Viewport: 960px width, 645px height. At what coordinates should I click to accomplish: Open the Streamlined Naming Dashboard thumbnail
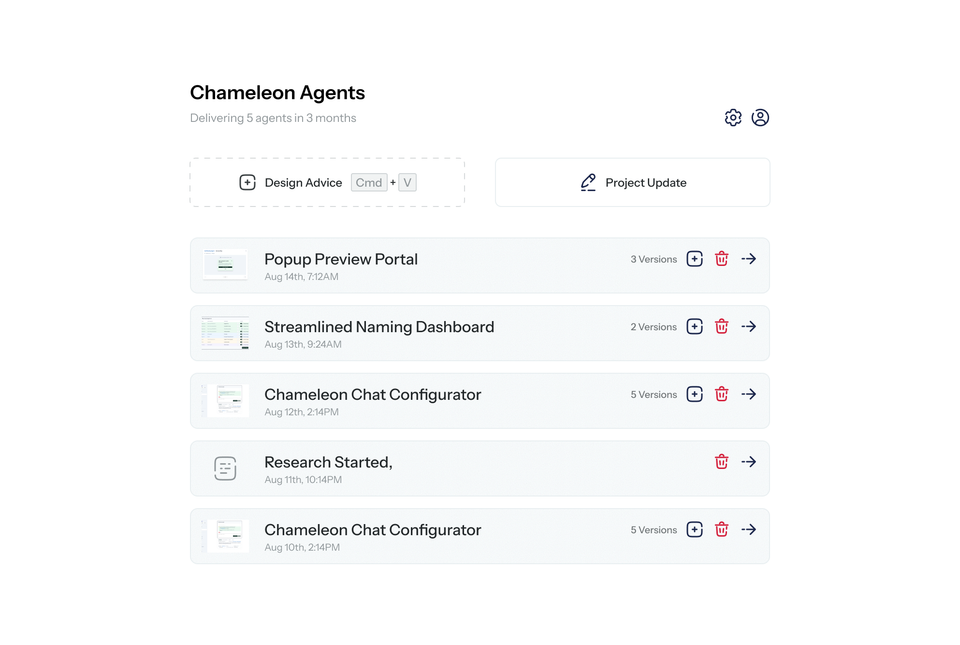tap(225, 333)
